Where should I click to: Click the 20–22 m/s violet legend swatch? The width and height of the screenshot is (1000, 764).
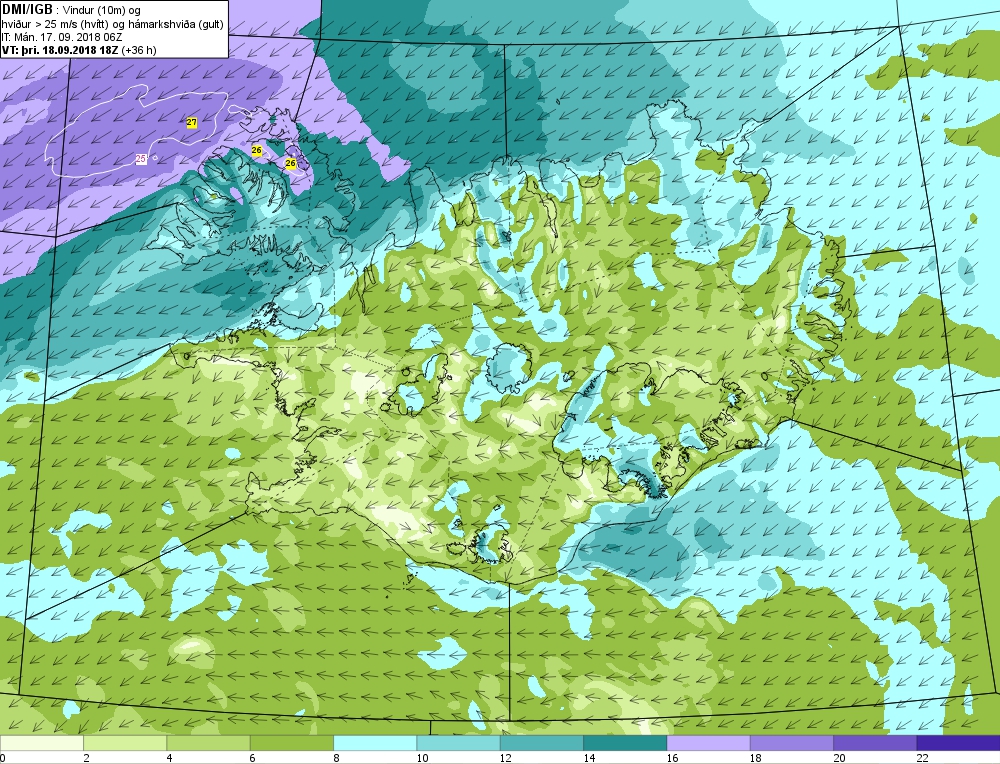(x=875, y=743)
